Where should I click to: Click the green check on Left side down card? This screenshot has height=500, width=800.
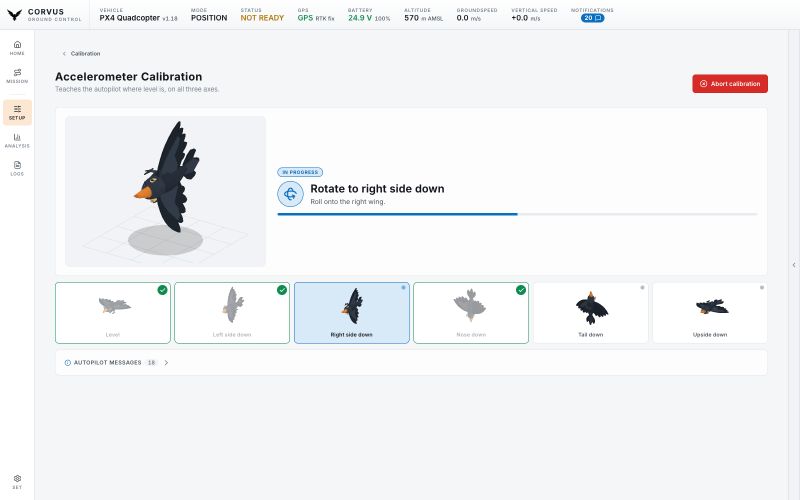point(282,290)
